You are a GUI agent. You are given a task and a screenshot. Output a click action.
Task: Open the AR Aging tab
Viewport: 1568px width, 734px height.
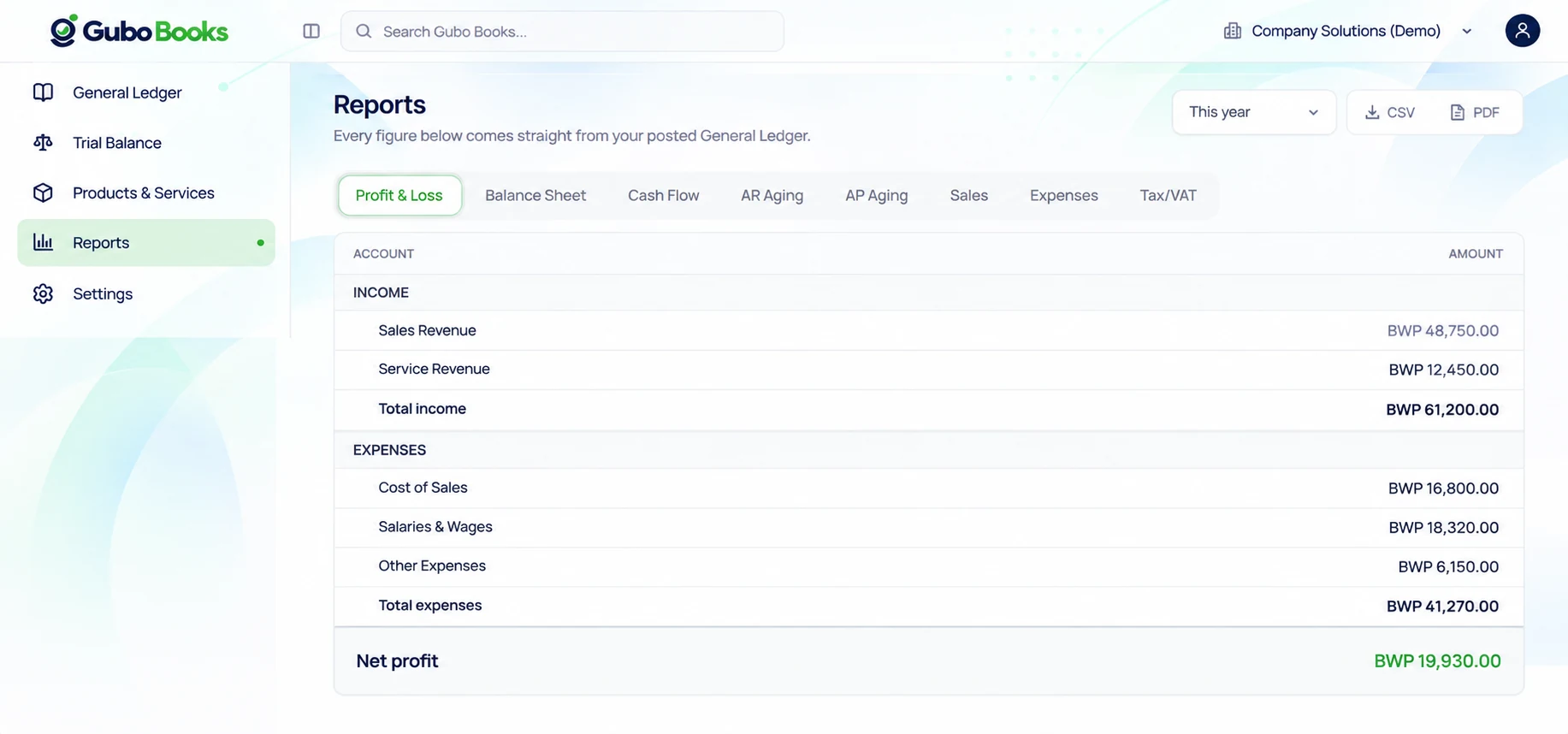pyautogui.click(x=772, y=195)
